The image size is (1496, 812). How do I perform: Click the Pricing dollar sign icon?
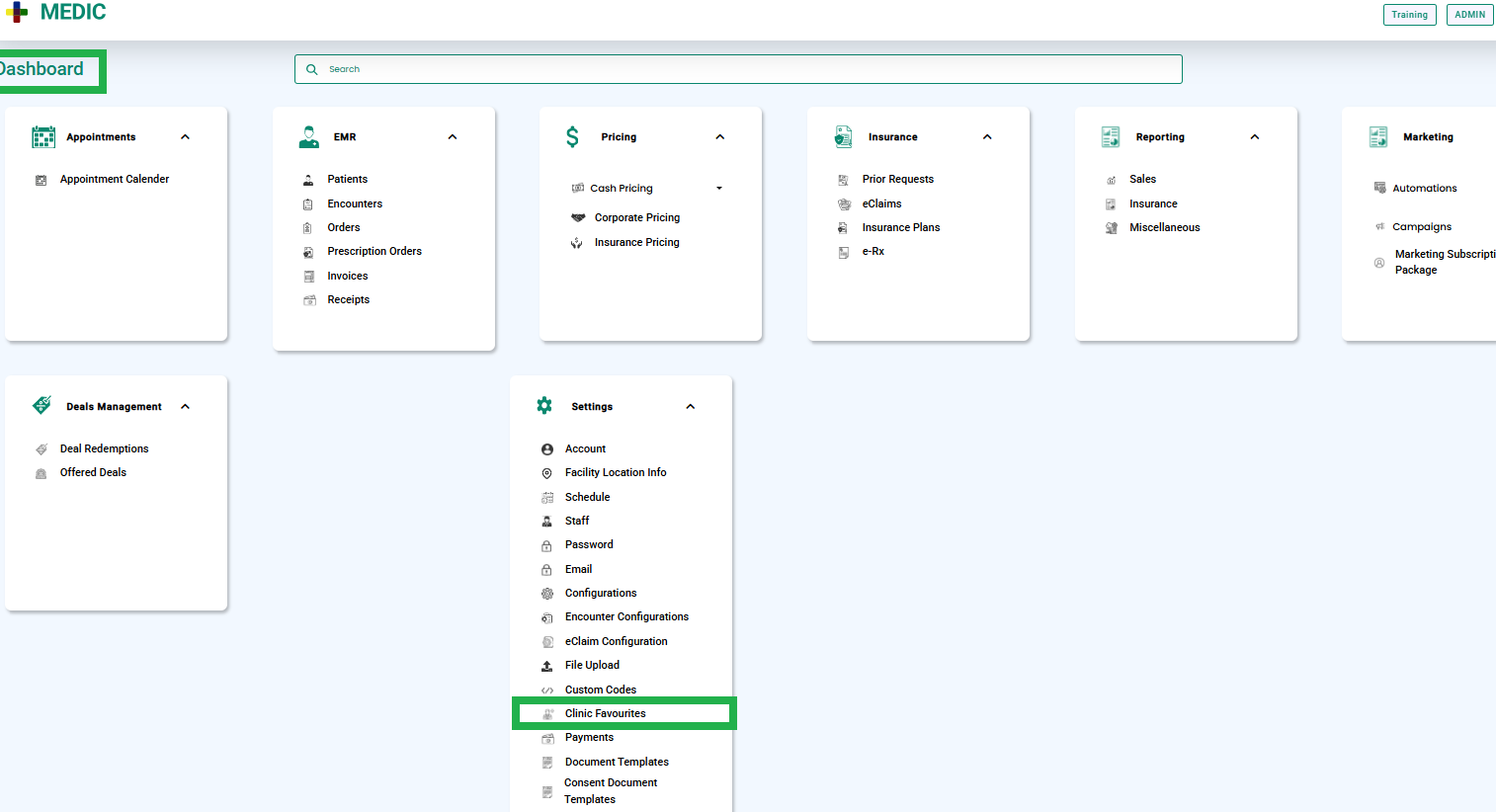click(573, 137)
